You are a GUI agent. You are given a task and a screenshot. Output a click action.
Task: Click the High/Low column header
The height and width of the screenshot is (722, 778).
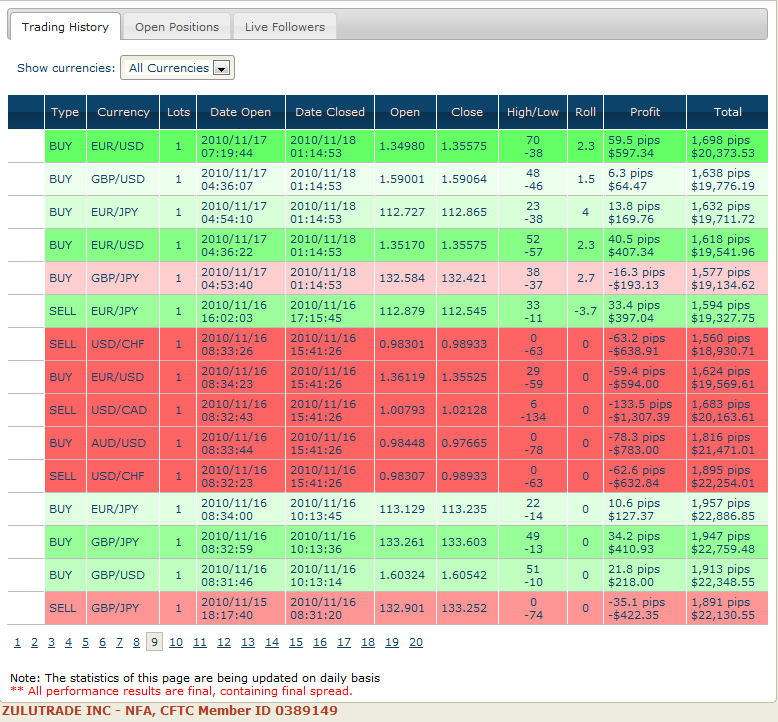[x=533, y=112]
